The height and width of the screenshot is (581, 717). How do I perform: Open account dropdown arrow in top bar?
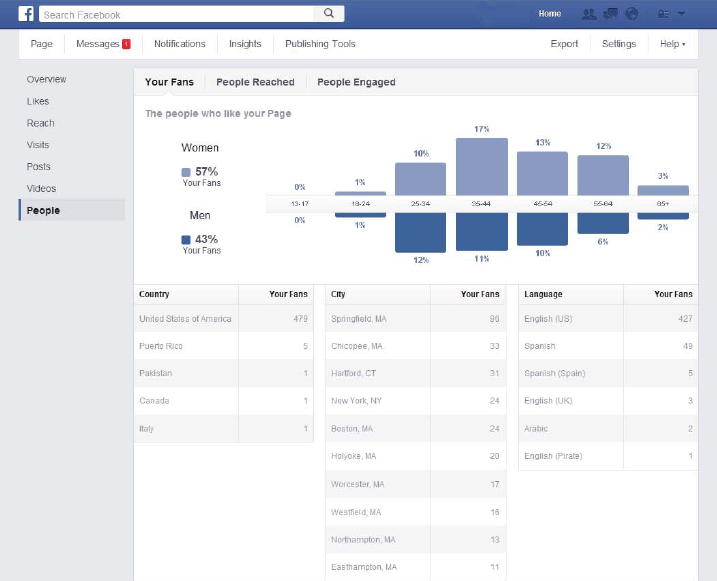681,14
